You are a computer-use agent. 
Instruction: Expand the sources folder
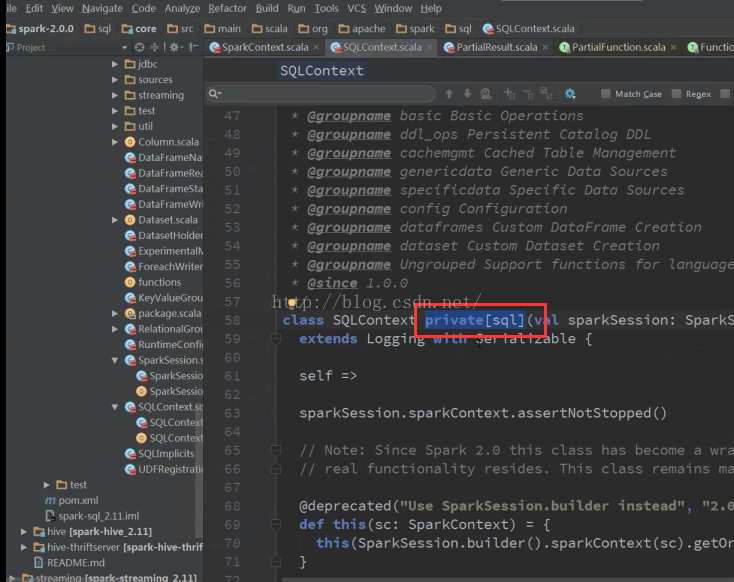coord(115,80)
